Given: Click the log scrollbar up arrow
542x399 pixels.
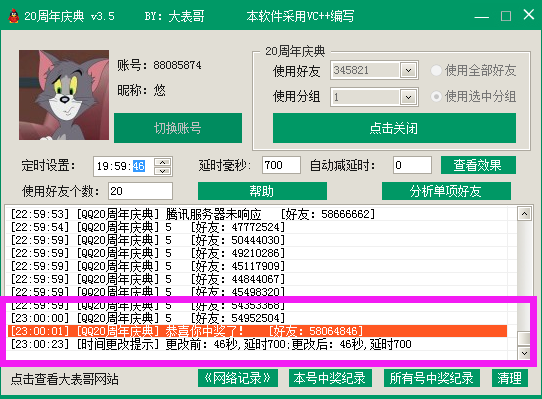Looking at the screenshot, I should [524, 214].
